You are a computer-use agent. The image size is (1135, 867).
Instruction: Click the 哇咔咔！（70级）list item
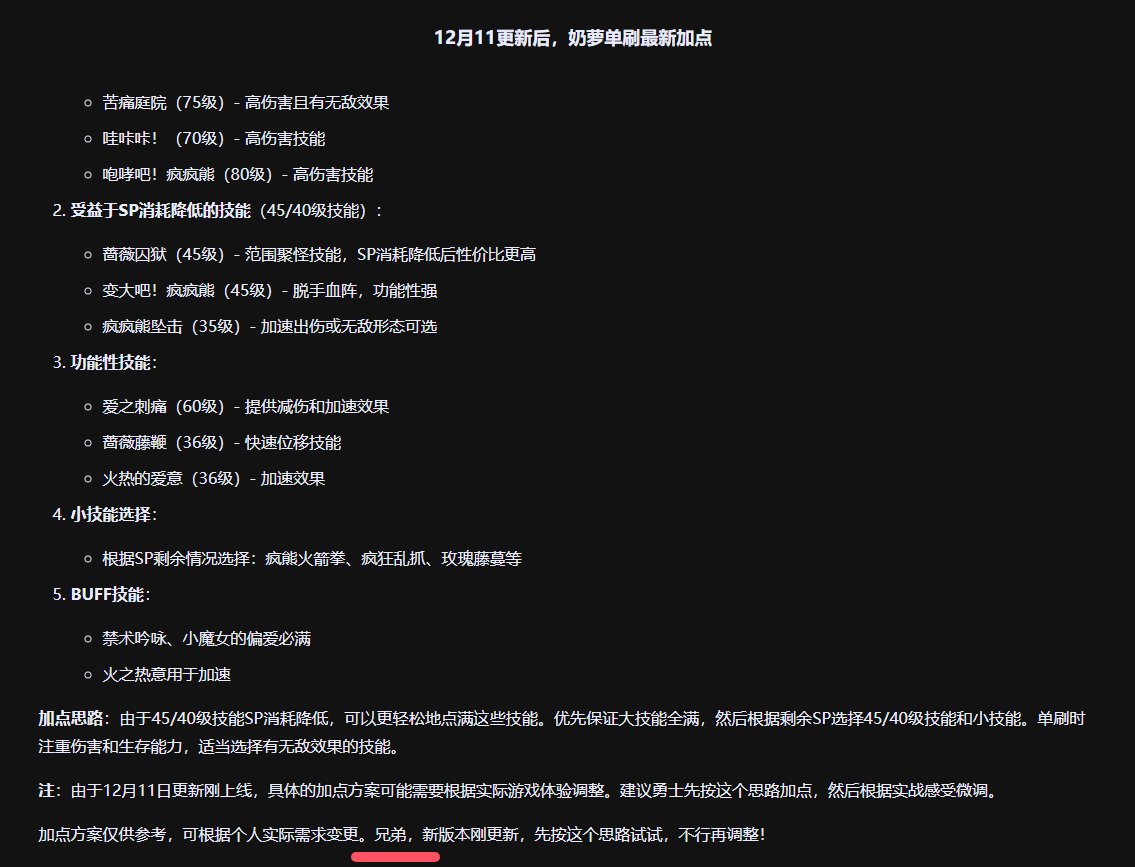(x=213, y=139)
